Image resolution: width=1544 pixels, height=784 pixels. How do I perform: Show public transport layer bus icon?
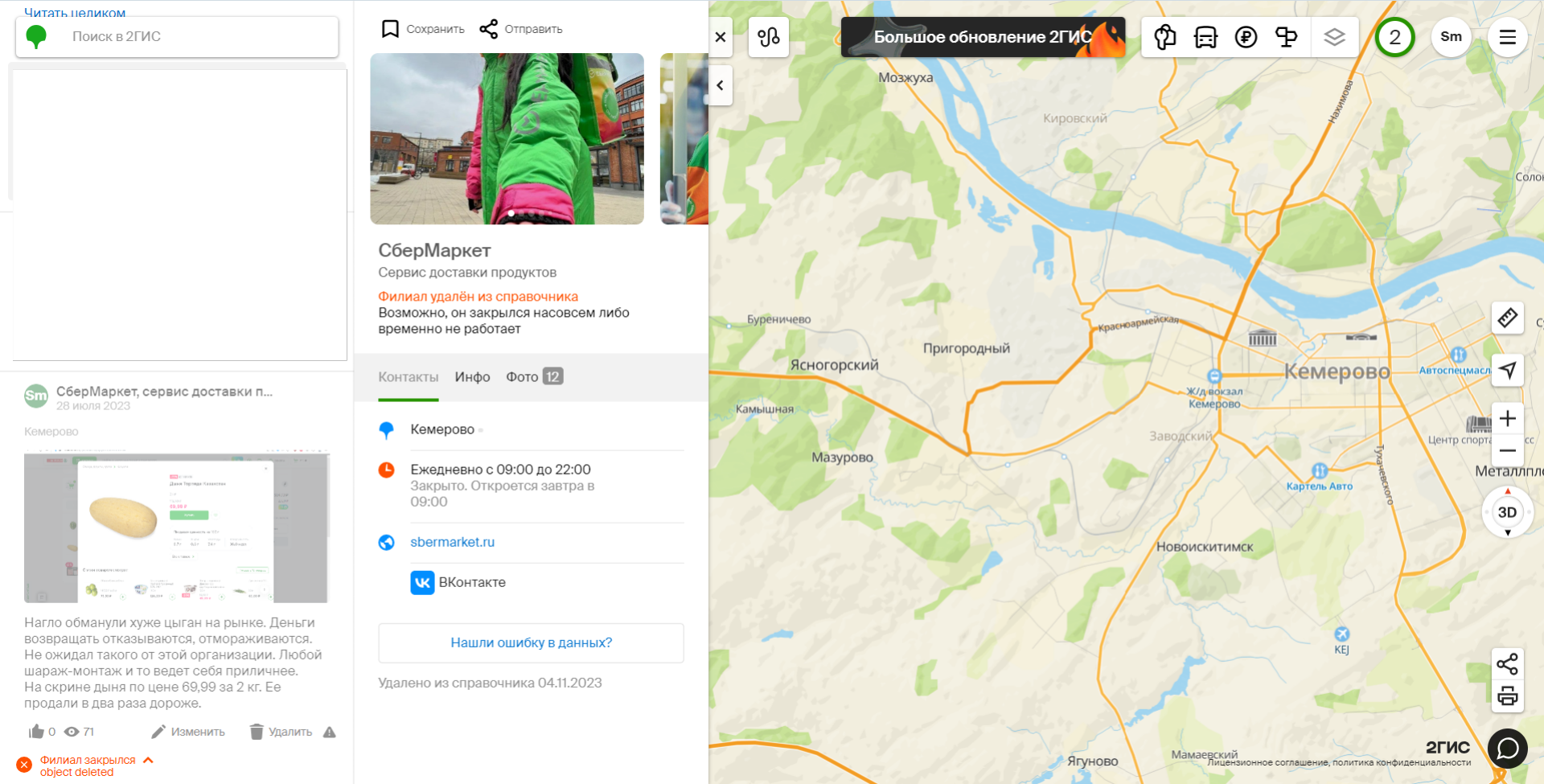point(1205,37)
